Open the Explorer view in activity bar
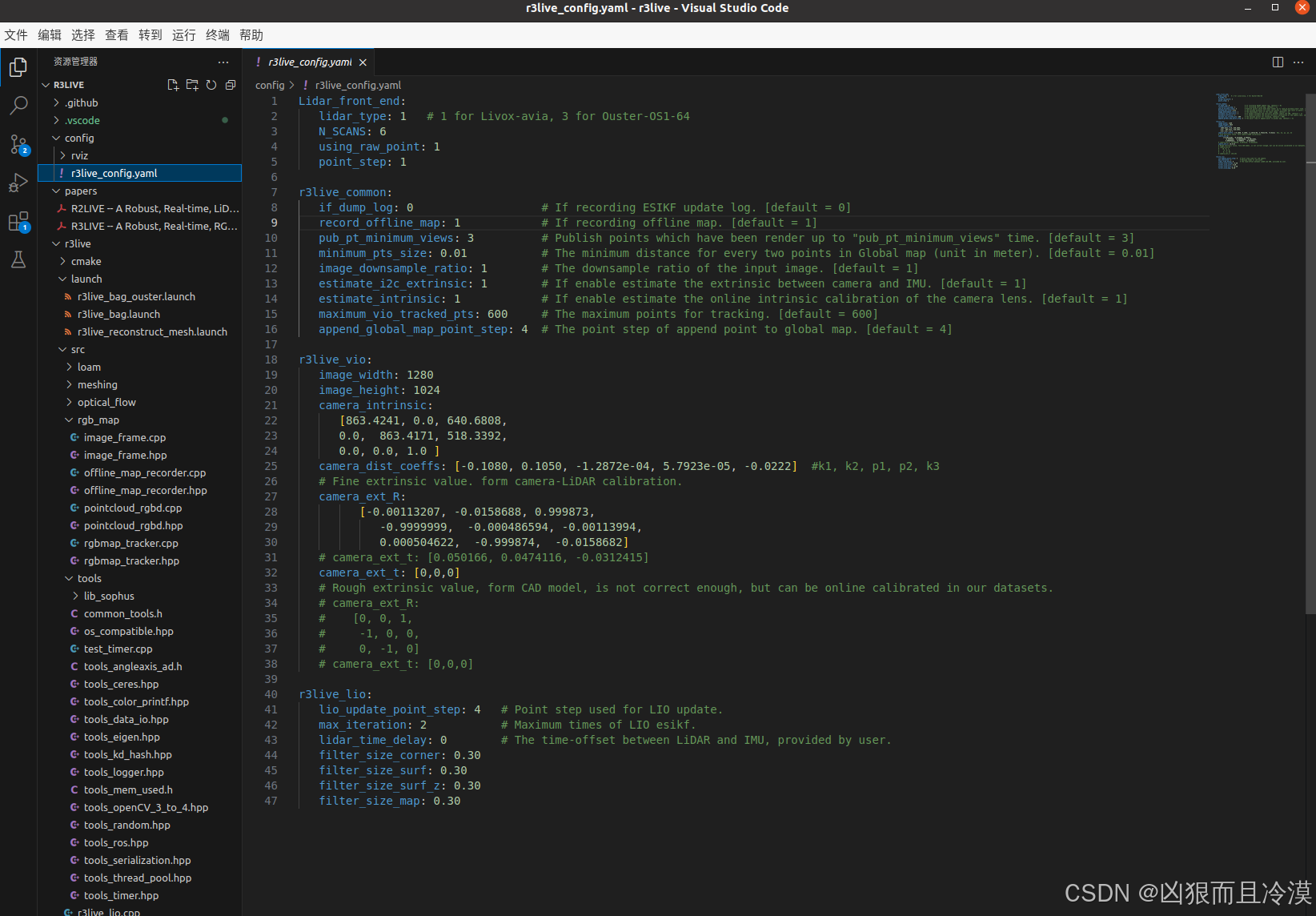 click(x=18, y=67)
